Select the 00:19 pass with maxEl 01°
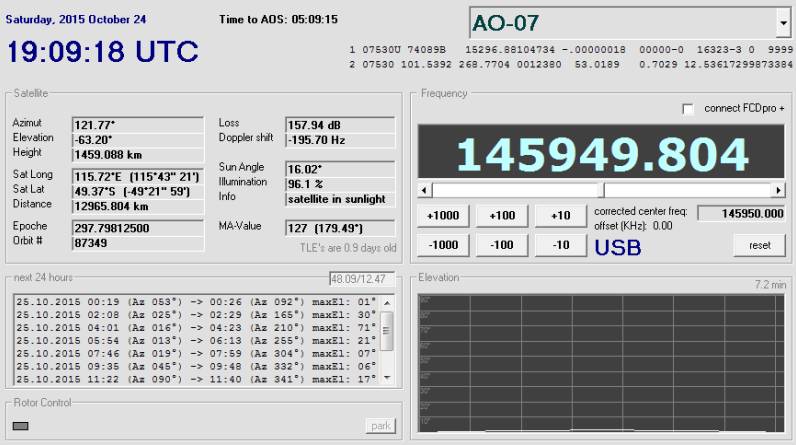 coord(196,302)
